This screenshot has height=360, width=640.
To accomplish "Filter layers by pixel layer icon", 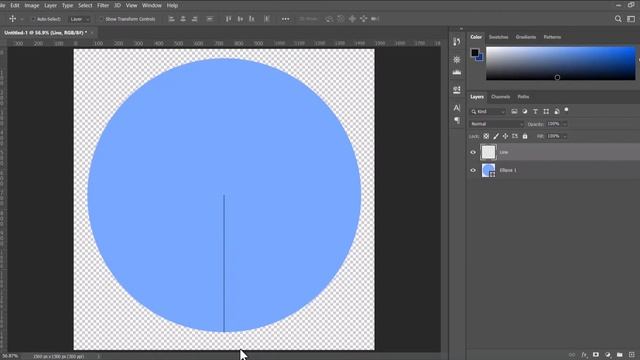I will point(514,111).
